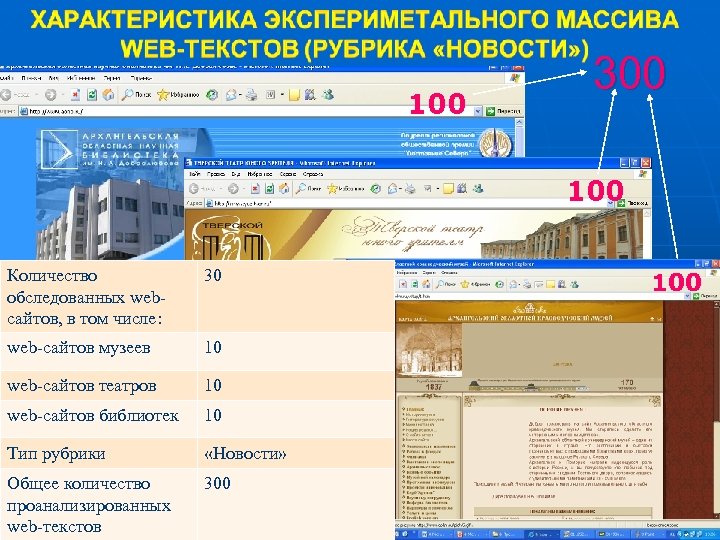Print page from museum window toolbar

click(x=527, y=285)
